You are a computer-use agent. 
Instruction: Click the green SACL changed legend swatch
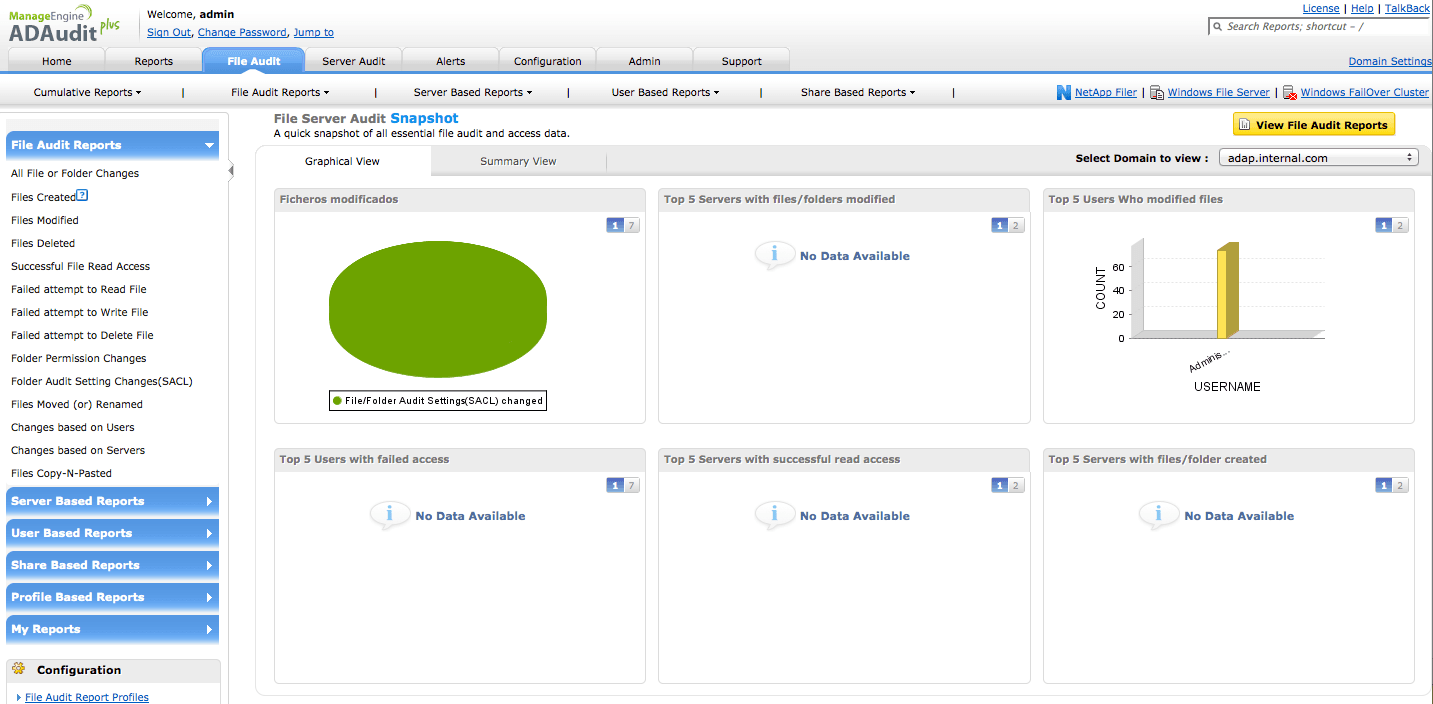coord(338,401)
